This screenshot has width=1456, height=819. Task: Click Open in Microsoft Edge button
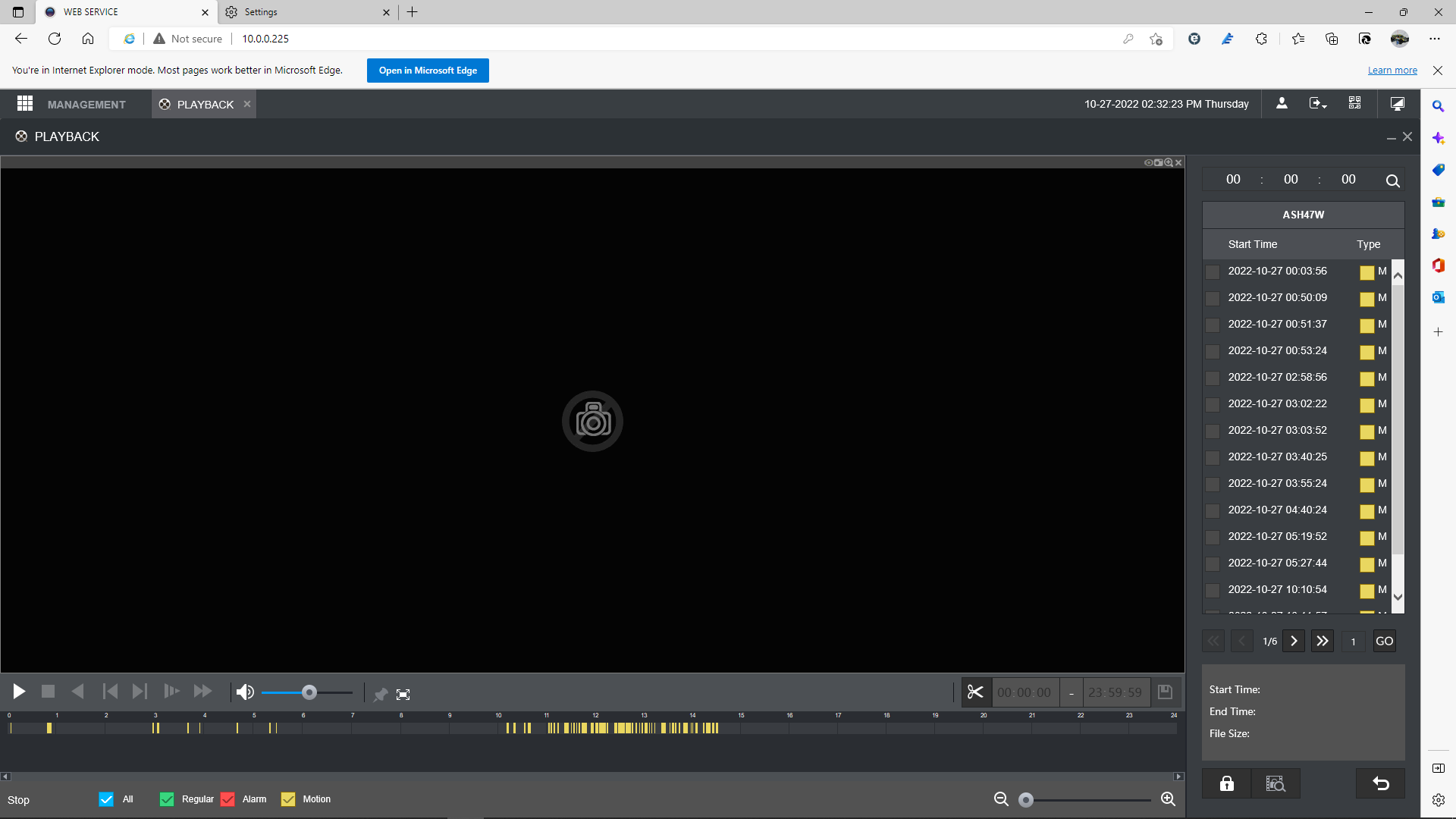point(428,71)
